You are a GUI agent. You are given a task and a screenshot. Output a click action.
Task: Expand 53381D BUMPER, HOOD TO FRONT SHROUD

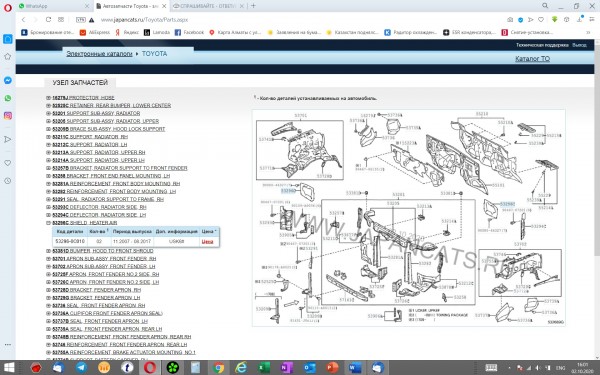coord(49,251)
